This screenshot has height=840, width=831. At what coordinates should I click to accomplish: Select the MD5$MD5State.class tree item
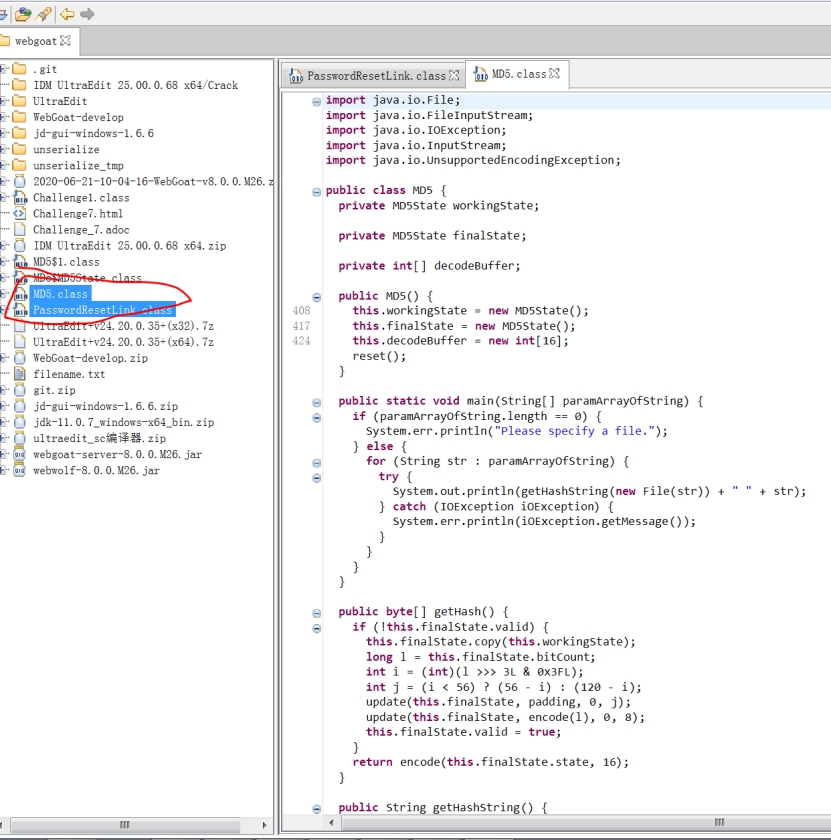[x=87, y=278]
